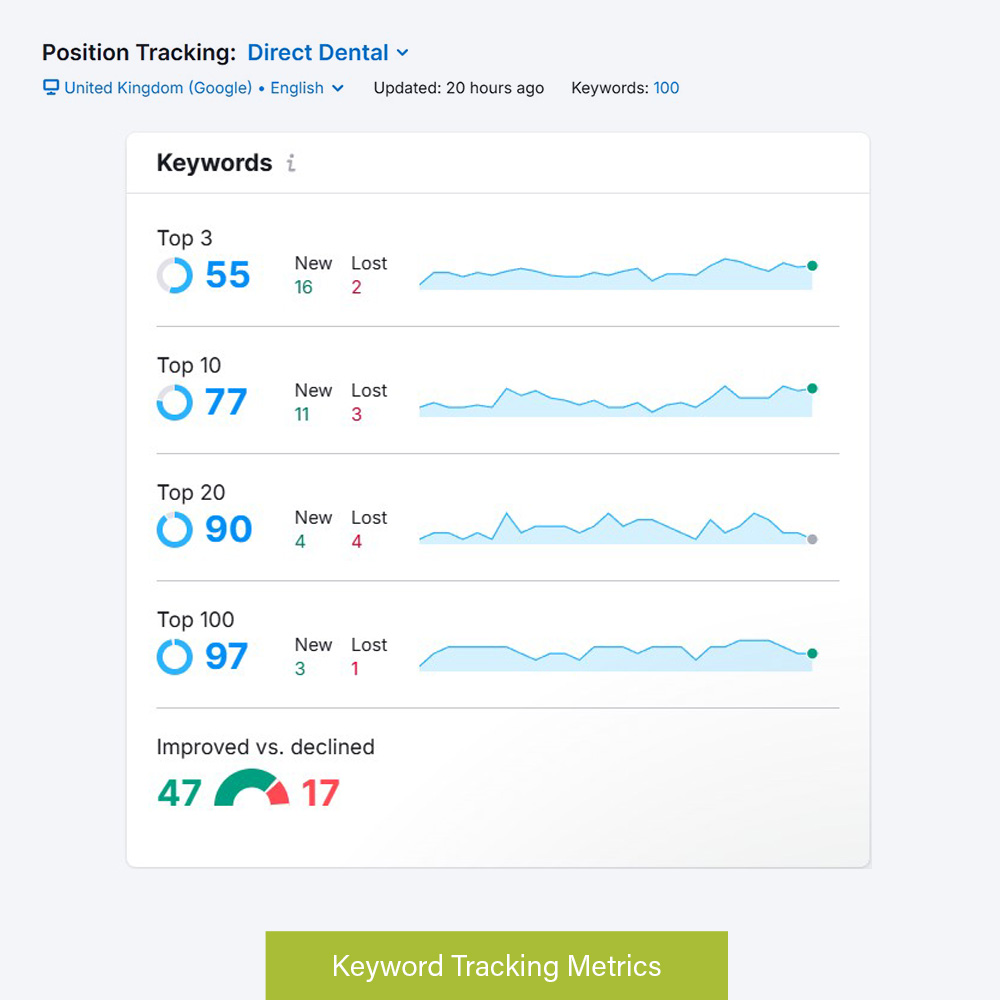1000x1000 pixels.
Task: Click the desktop device icon
Action: tap(51, 88)
